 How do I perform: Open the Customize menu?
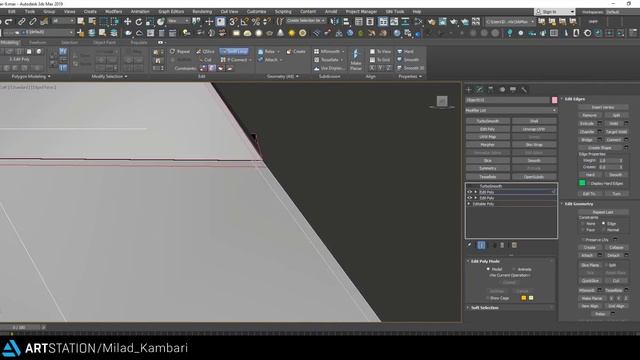[256, 12]
